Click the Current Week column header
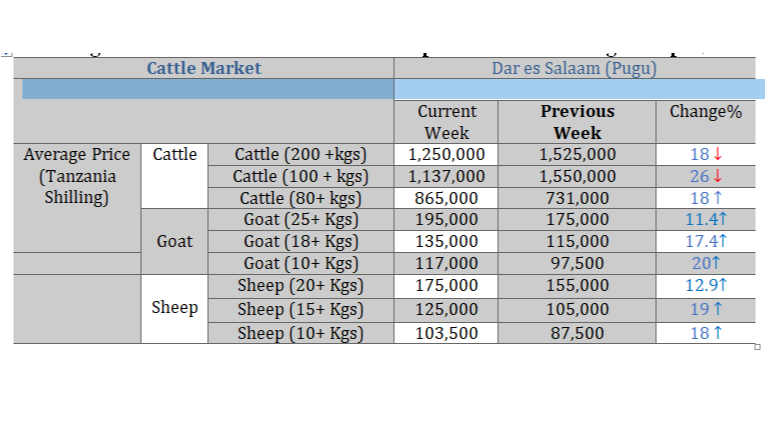Viewport: 776px width, 436px height. point(446,122)
